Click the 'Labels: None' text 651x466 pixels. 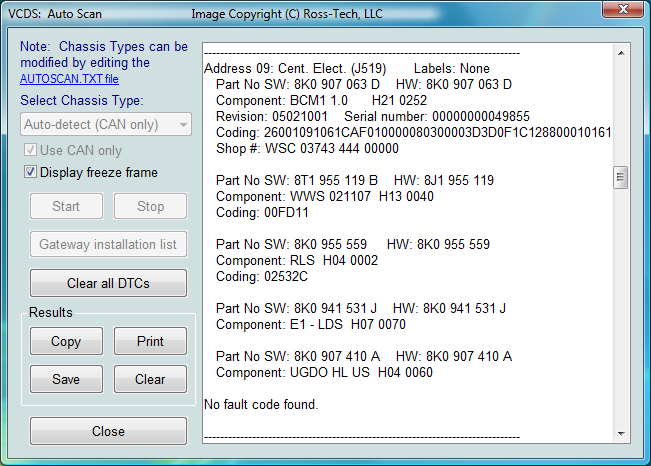pos(452,69)
